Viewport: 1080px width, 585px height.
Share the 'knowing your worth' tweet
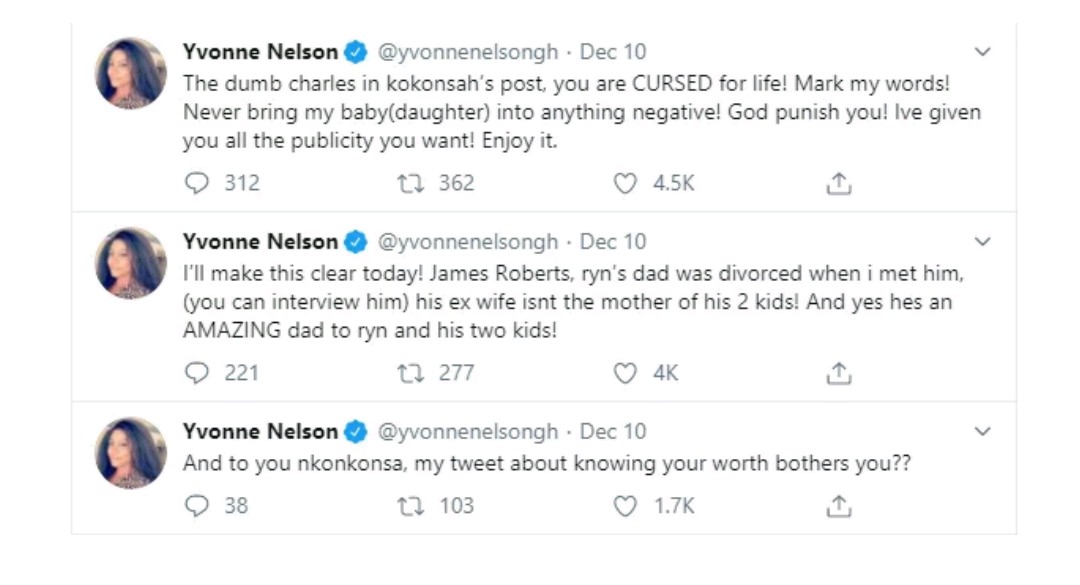(839, 505)
